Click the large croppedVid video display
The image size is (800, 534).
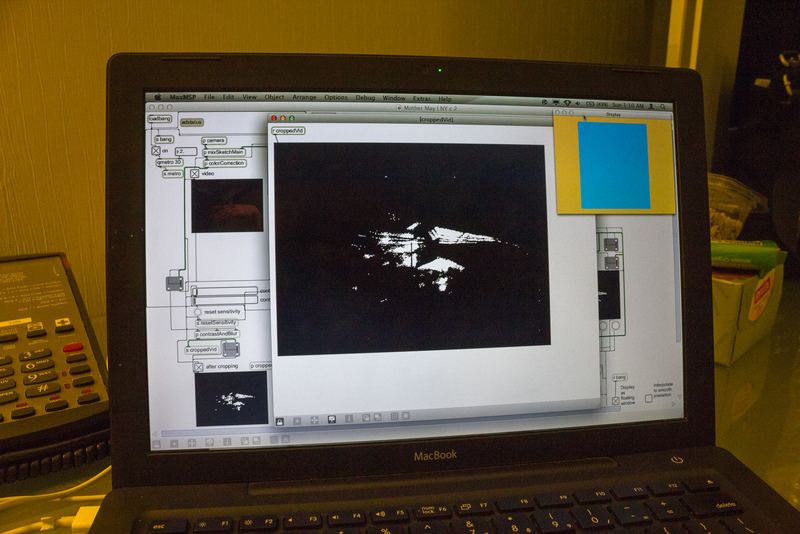412,249
